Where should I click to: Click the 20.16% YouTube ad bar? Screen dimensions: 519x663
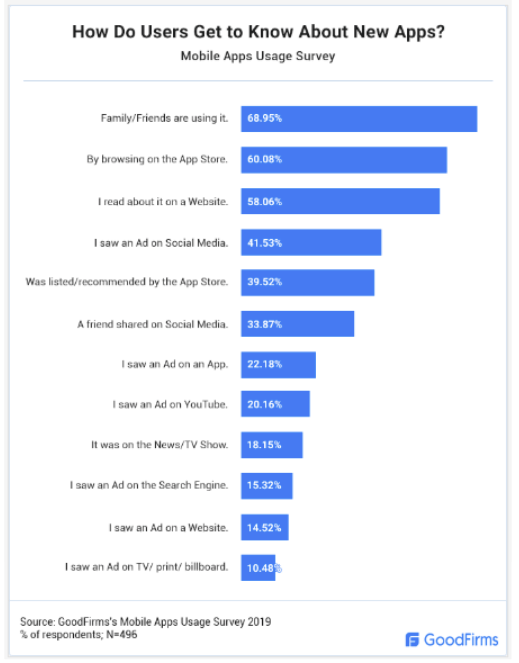275,404
